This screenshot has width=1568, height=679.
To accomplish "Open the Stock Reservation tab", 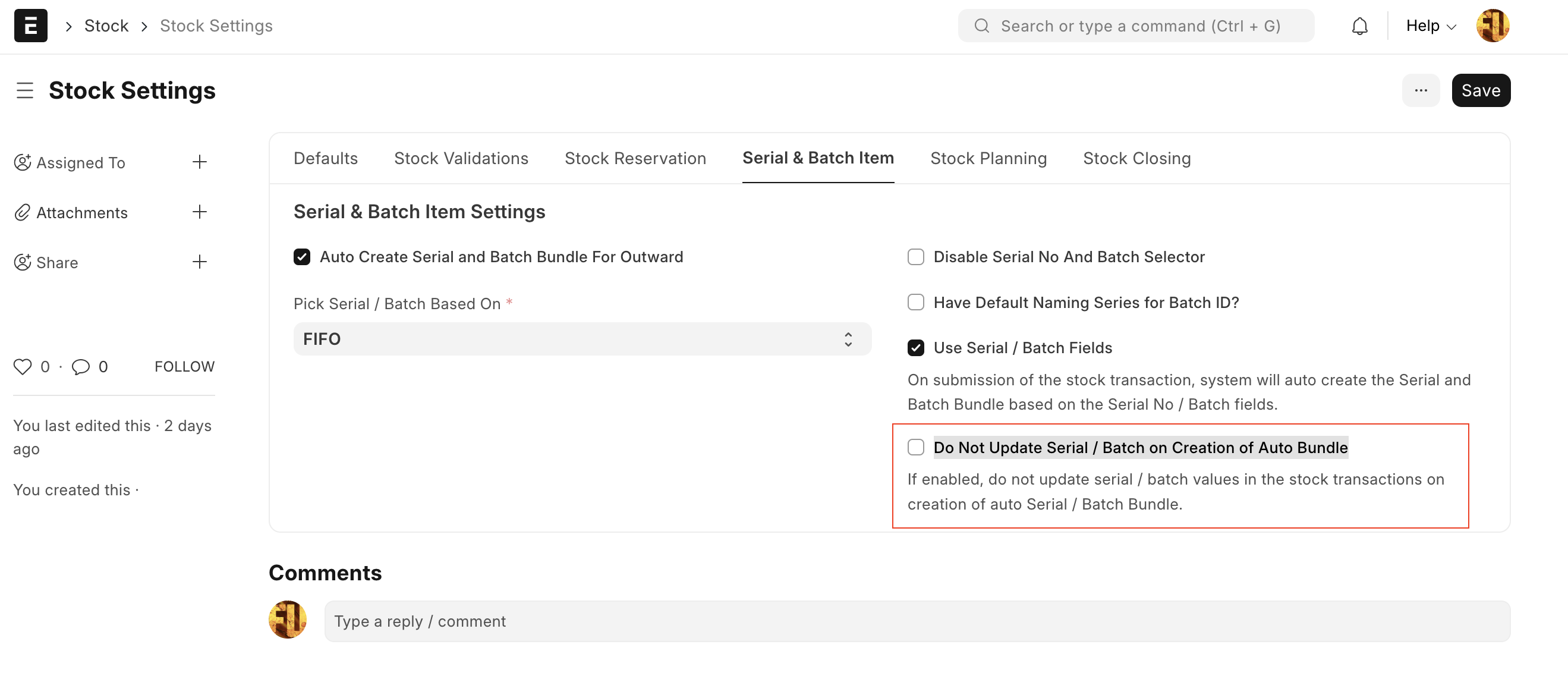I will (x=635, y=158).
